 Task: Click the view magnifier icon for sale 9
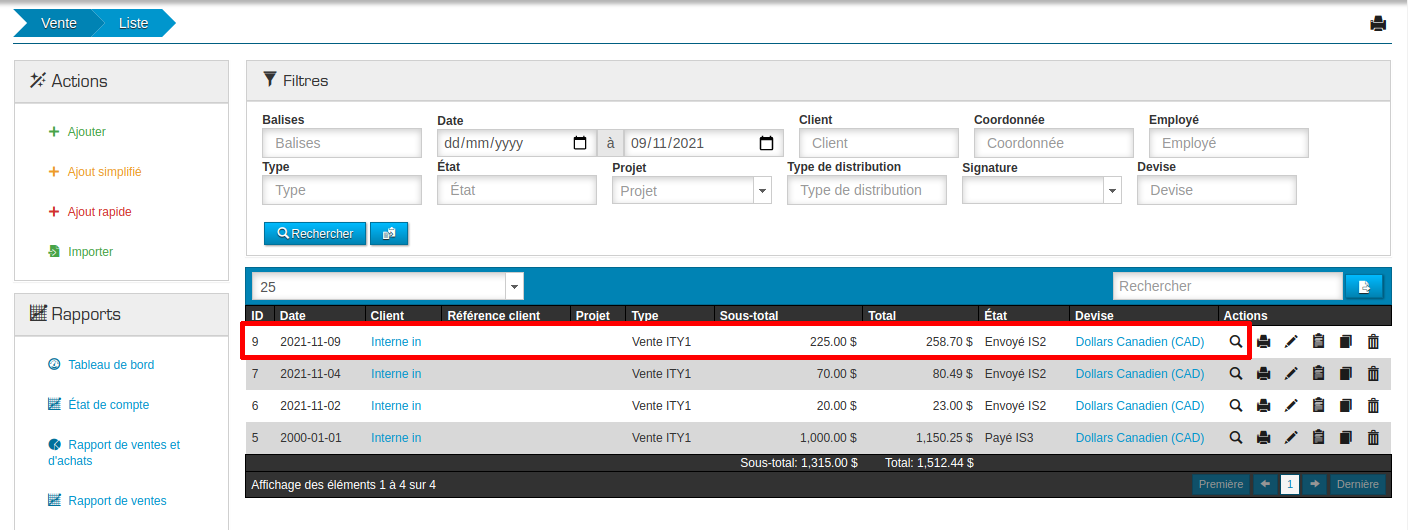tap(1236, 342)
